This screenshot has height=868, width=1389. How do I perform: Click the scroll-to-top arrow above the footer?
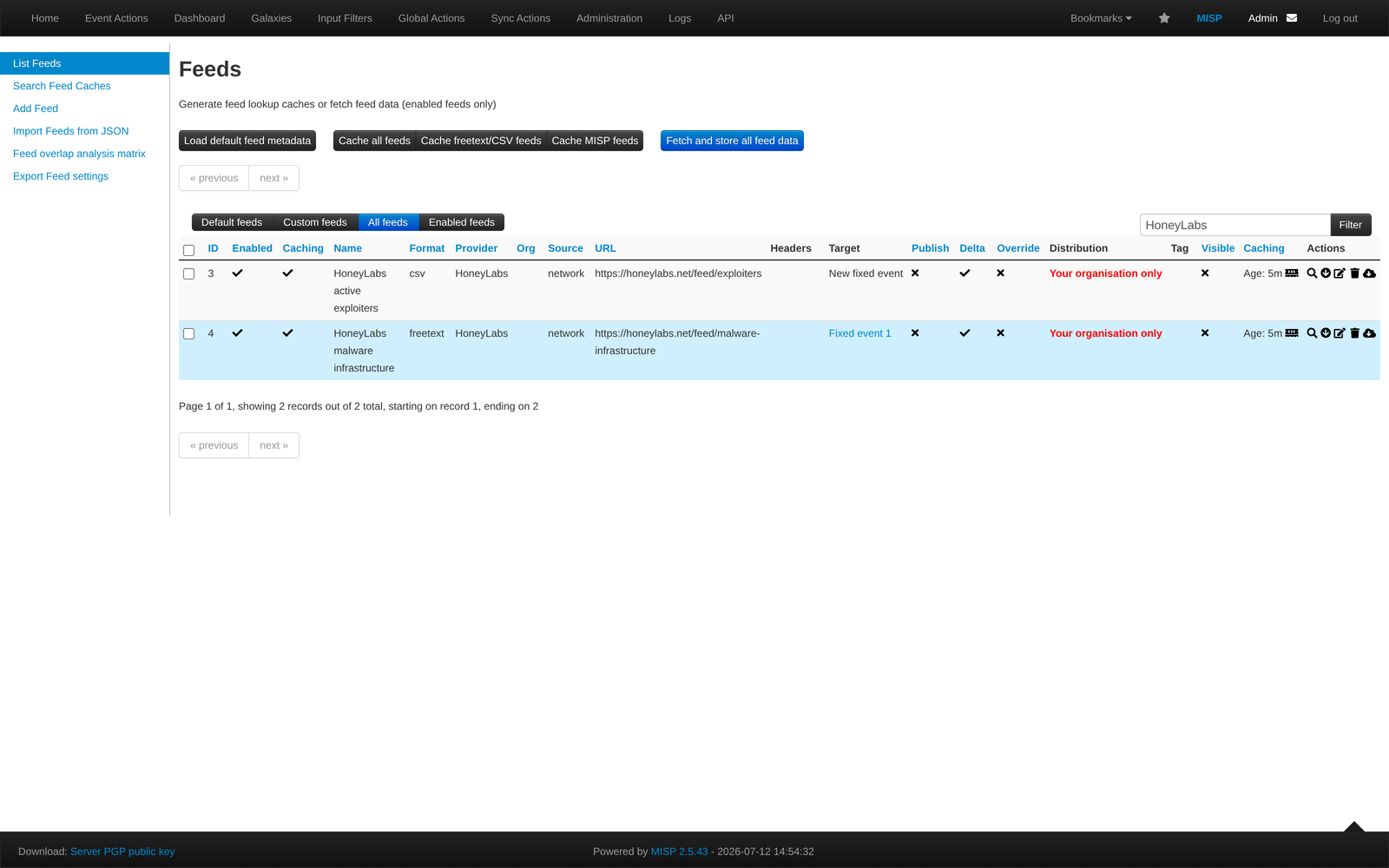coord(1353,827)
